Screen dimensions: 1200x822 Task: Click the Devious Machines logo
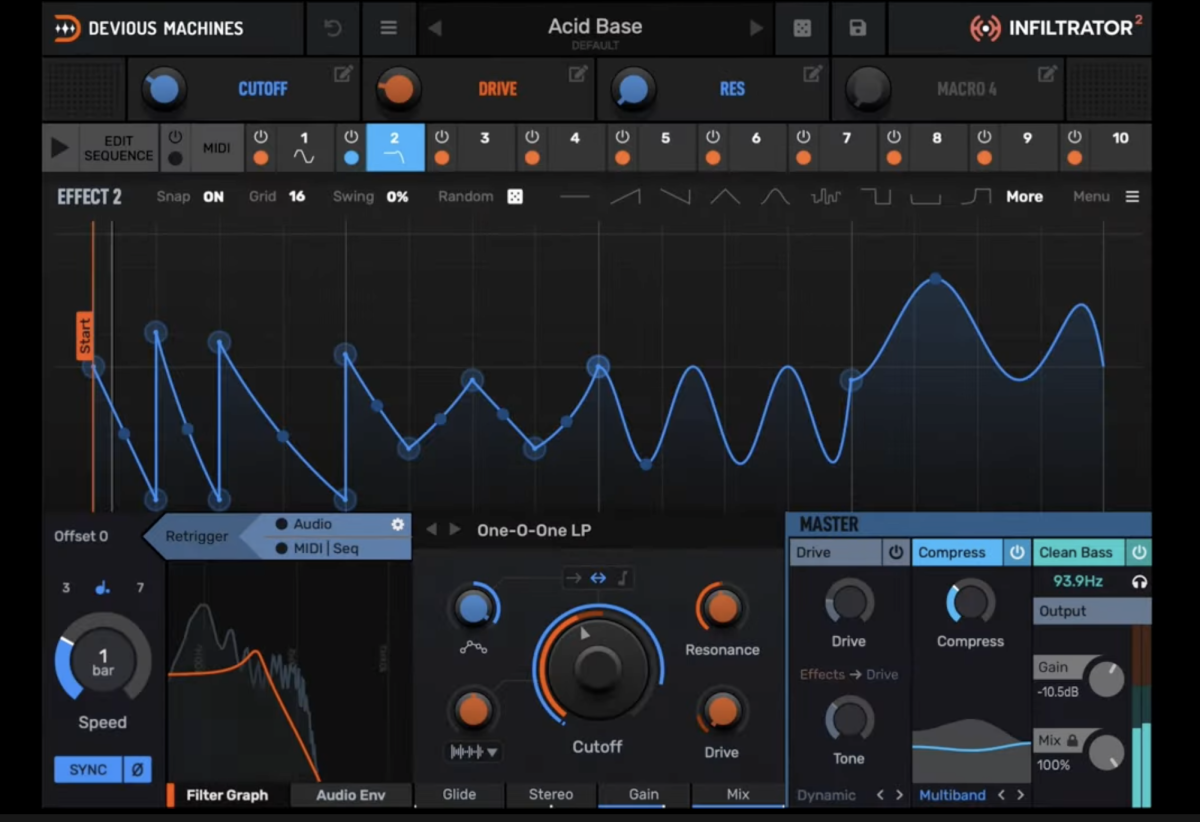[150, 28]
